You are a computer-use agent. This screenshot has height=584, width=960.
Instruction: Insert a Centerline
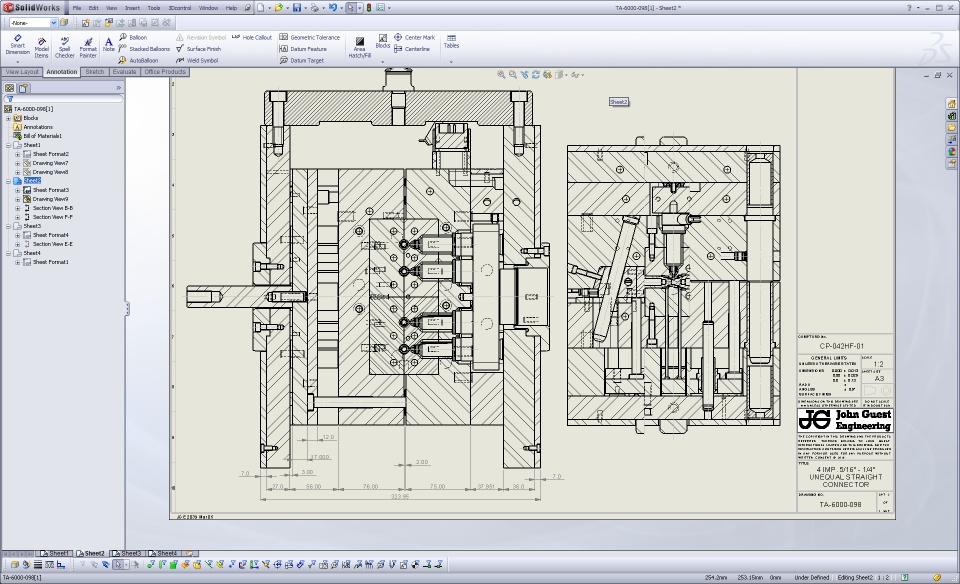pos(412,49)
